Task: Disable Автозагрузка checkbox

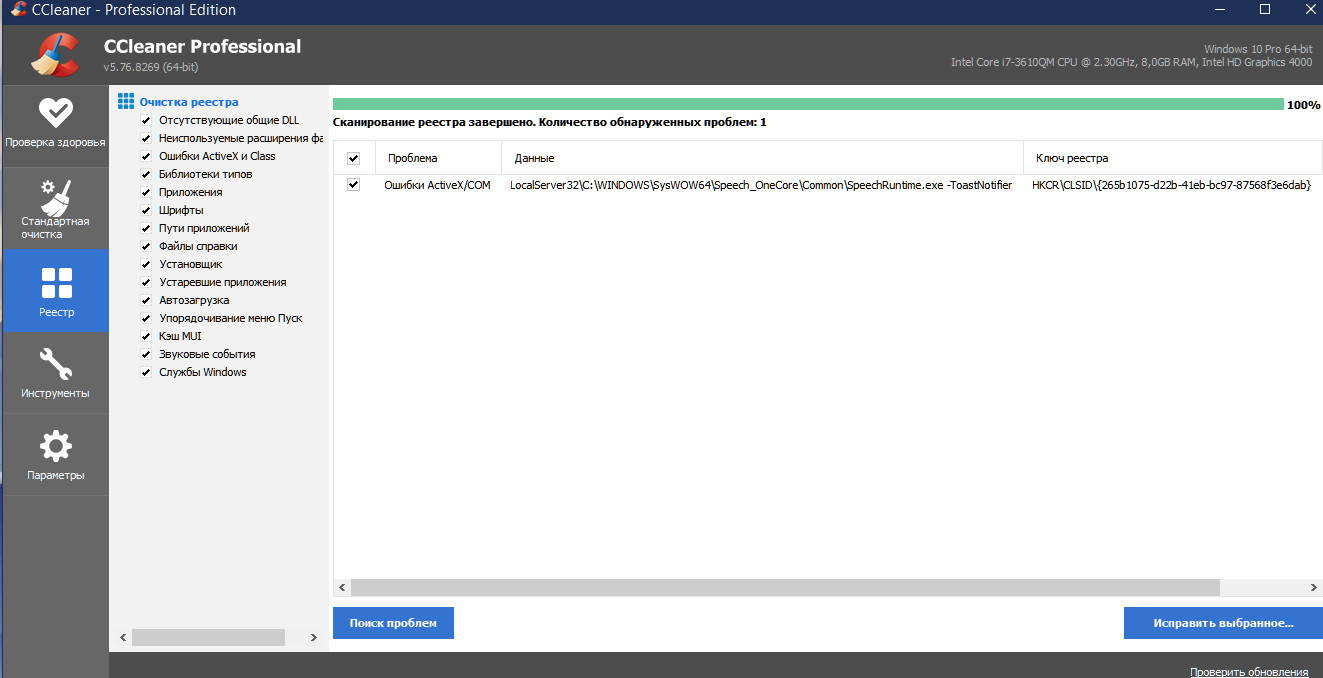Action: (146, 300)
